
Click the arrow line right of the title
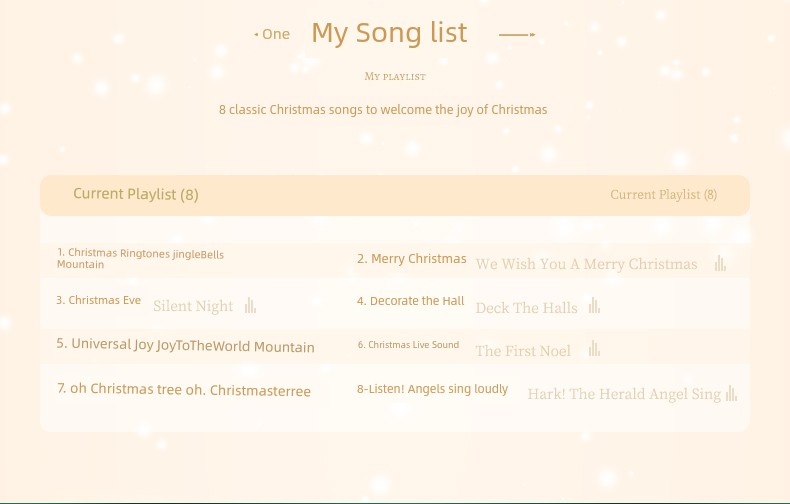click(517, 35)
